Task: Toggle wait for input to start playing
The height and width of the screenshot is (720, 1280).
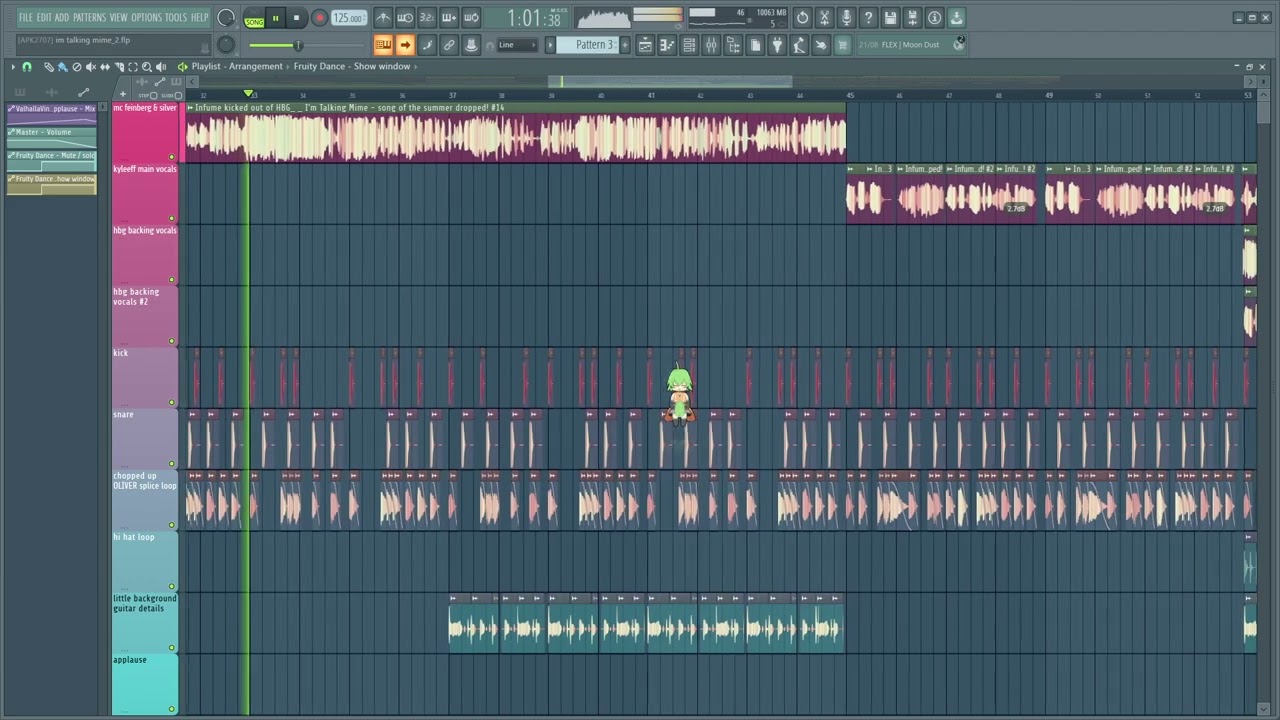Action: (x=405, y=18)
